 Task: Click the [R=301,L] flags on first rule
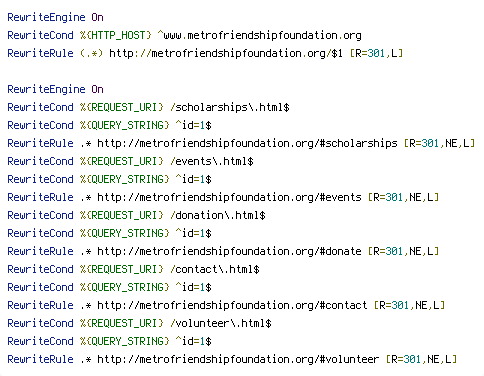376,53
